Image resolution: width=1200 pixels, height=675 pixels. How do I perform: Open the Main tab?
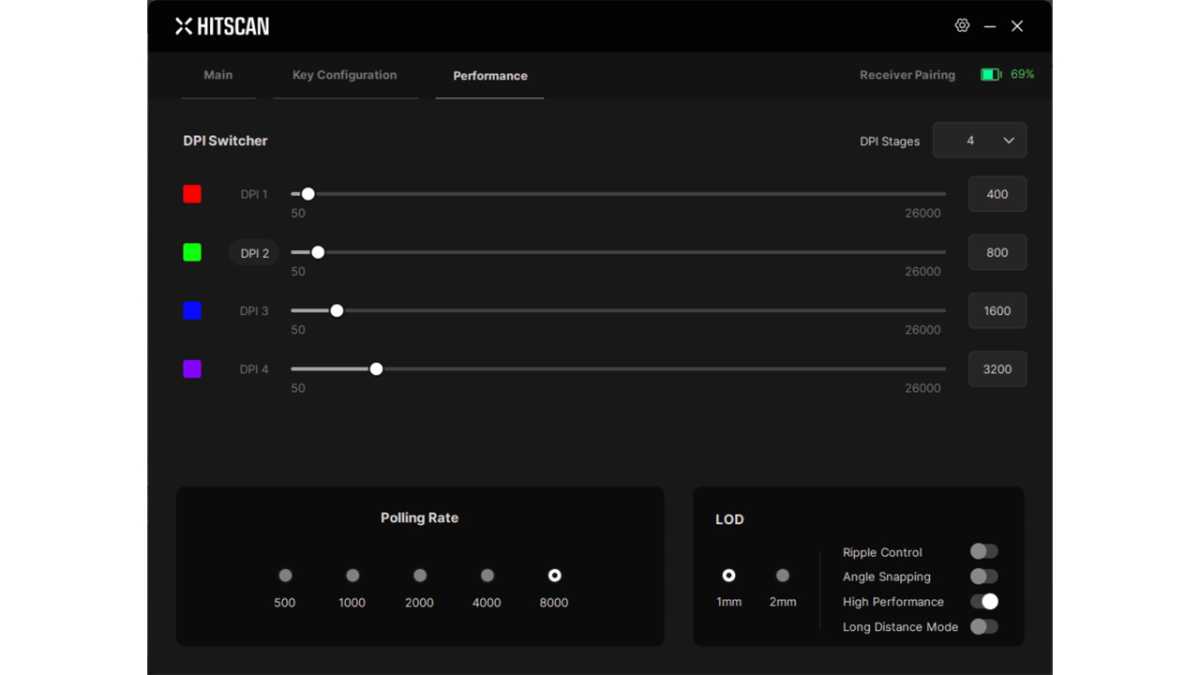pyautogui.click(x=218, y=74)
